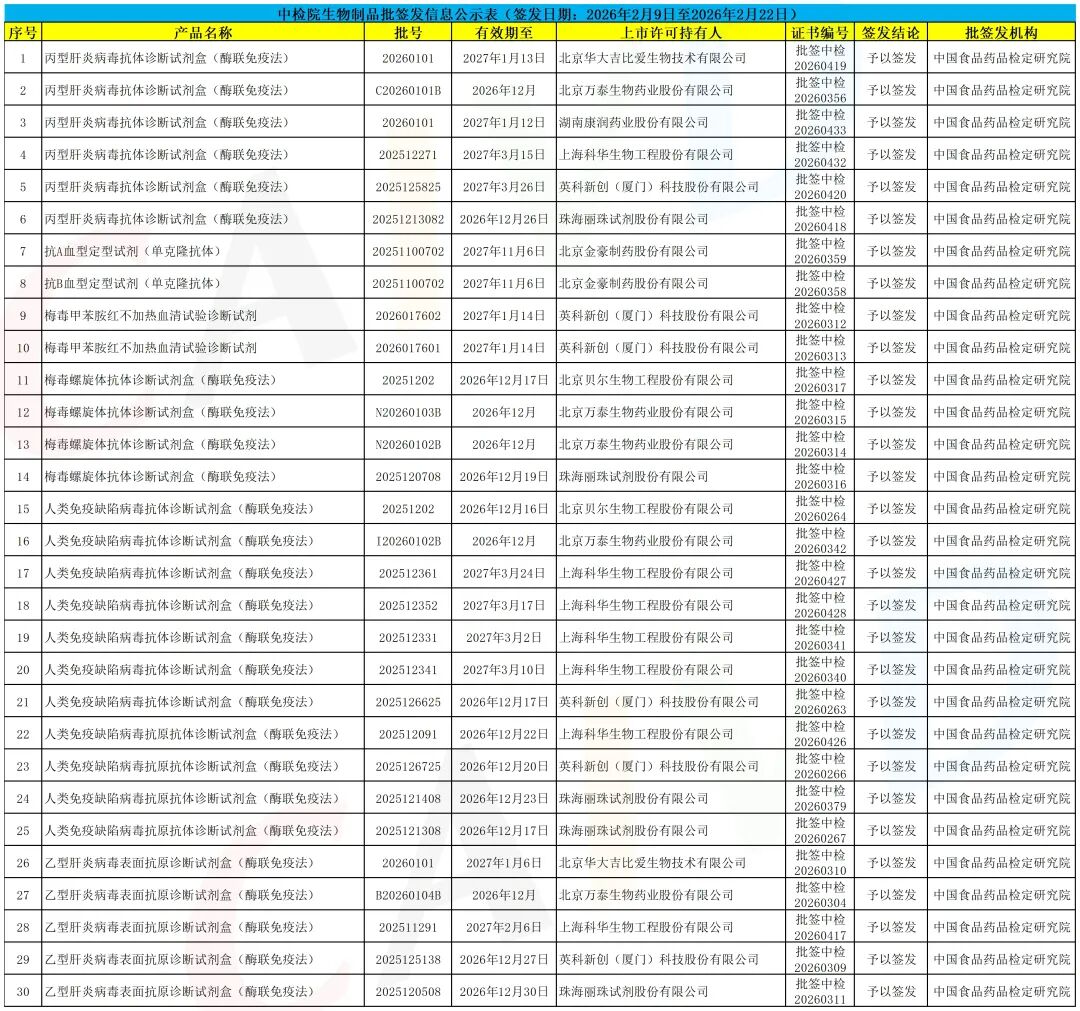Click batch number I20260102B
This screenshot has width=1080, height=1011.
(408, 541)
